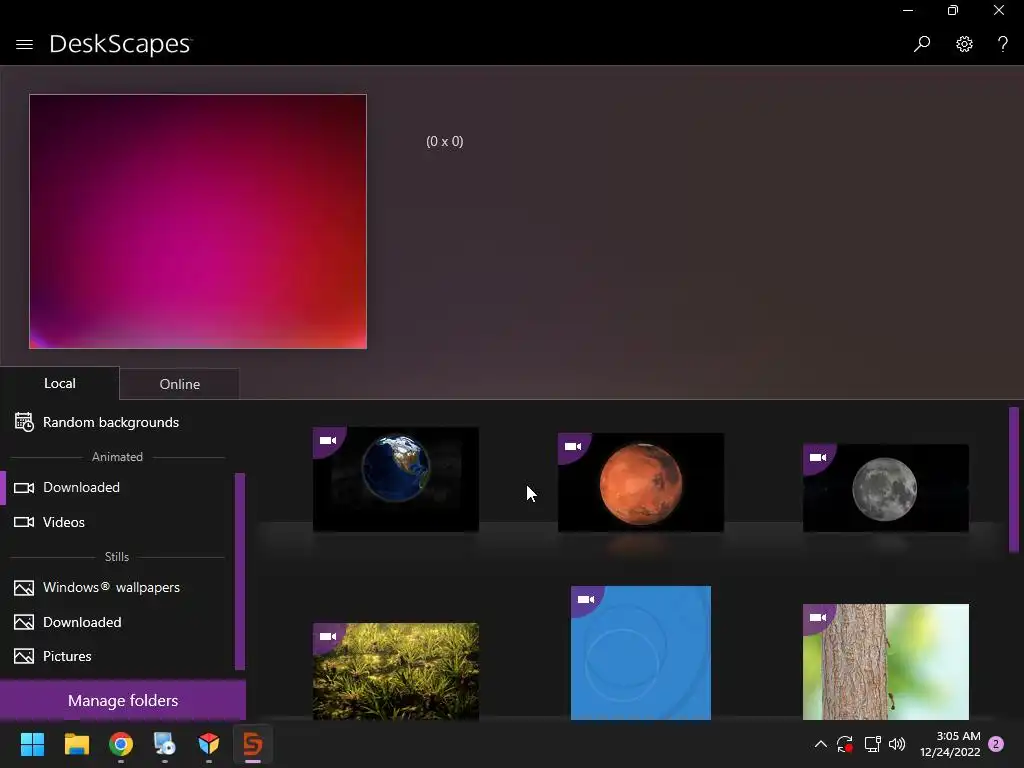
Task: Switch to the Online tab
Action: click(180, 384)
